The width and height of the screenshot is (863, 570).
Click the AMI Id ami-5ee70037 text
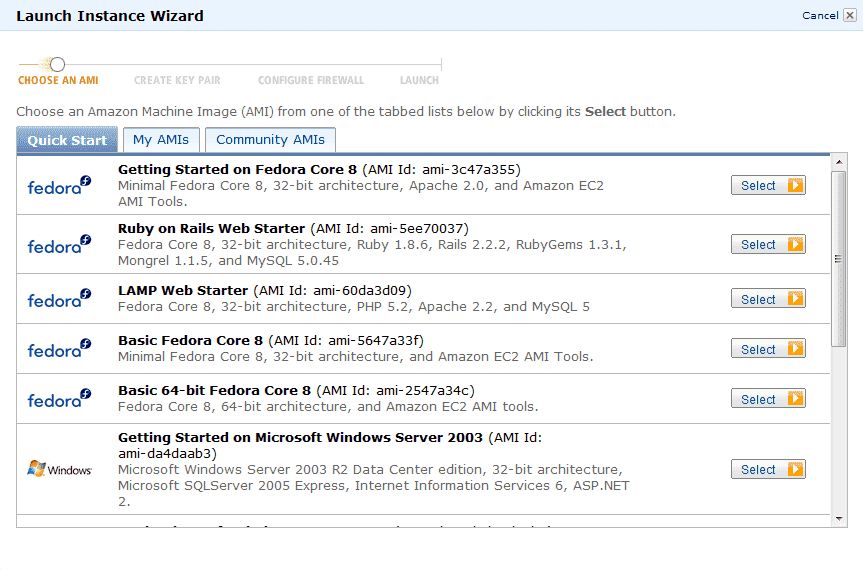390,228
